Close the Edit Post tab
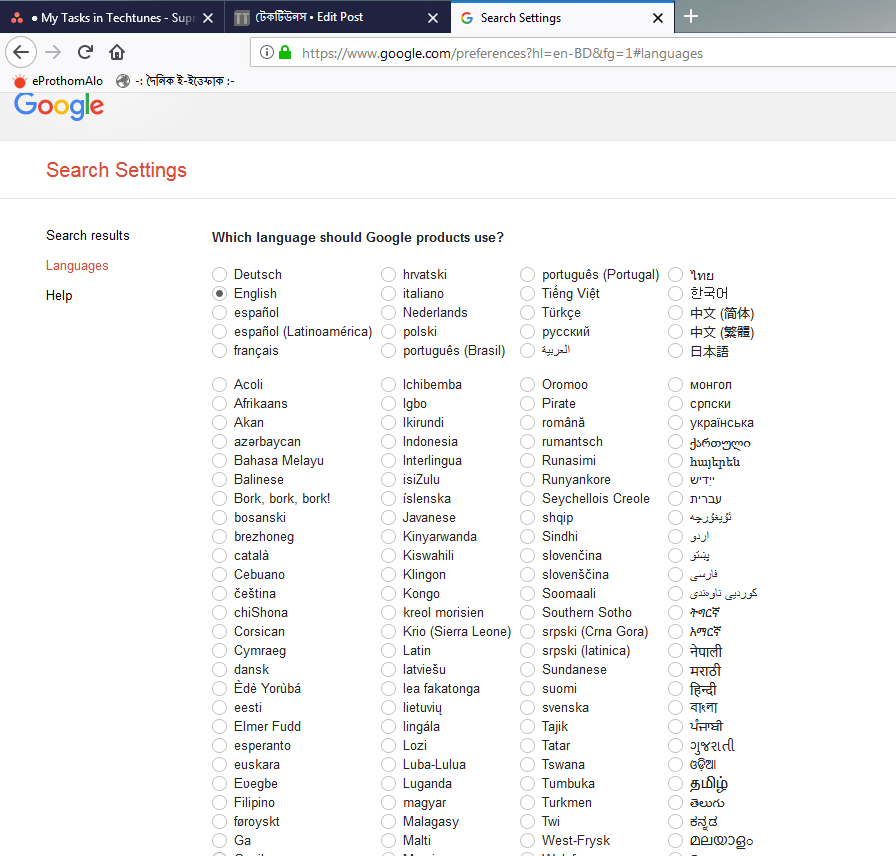The image size is (896, 856). pos(433,18)
